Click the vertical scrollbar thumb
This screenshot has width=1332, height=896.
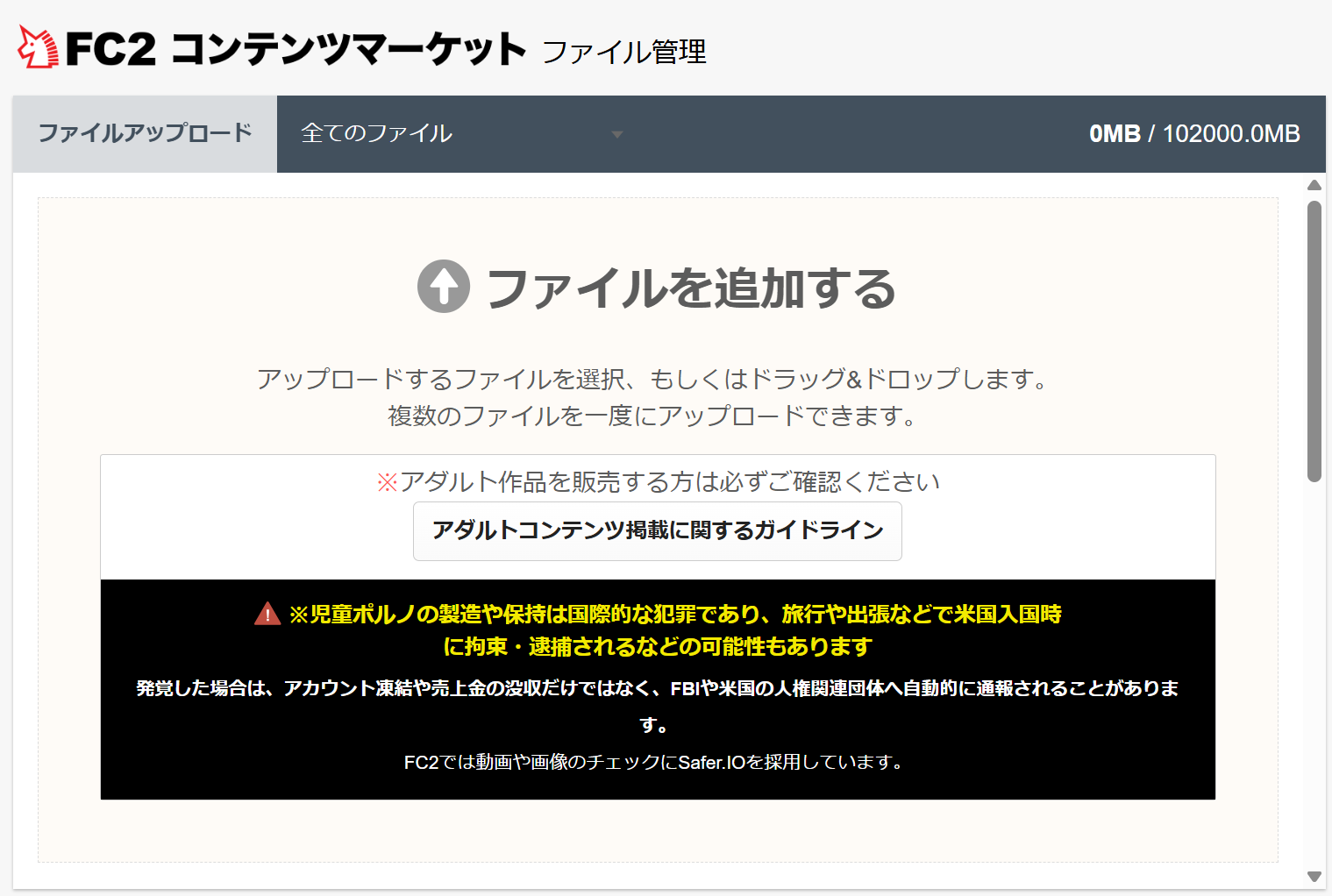pyautogui.click(x=1314, y=342)
